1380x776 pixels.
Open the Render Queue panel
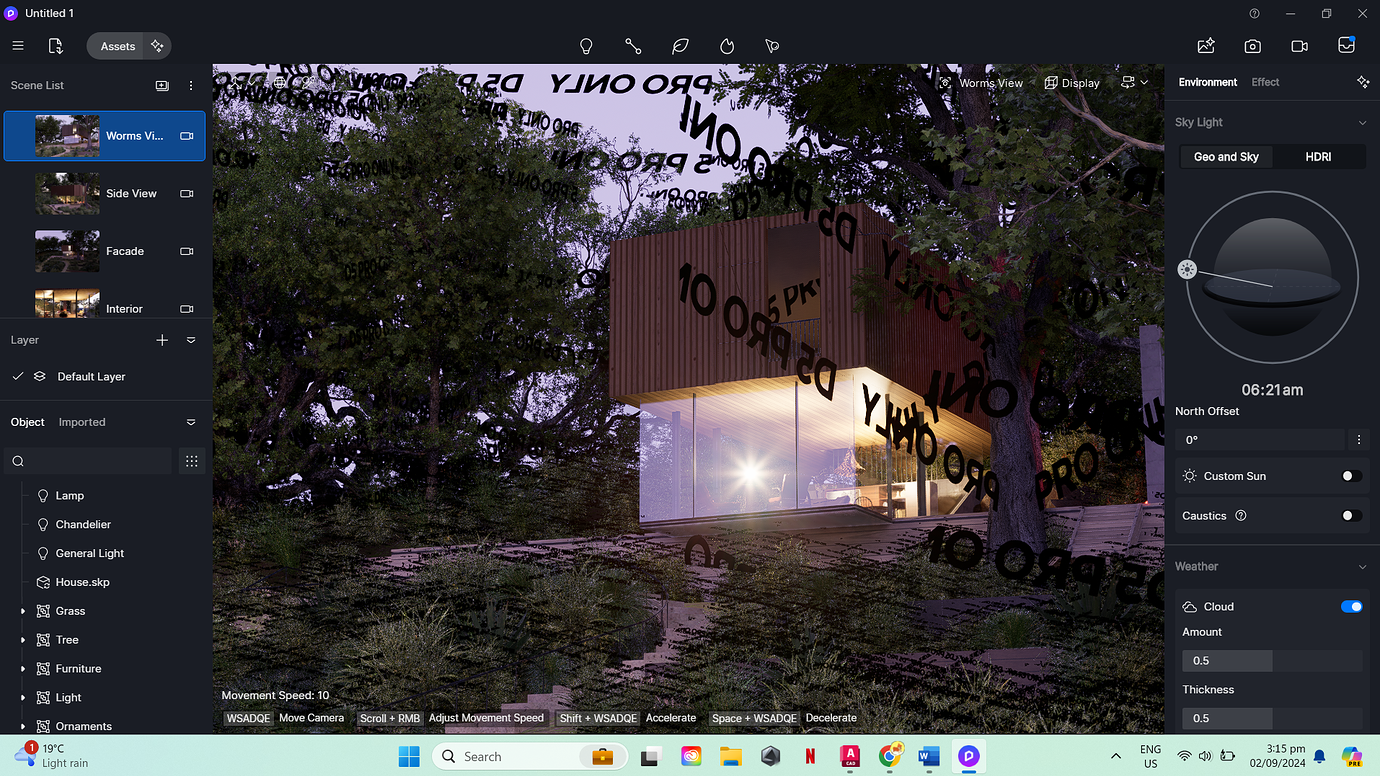click(1346, 46)
